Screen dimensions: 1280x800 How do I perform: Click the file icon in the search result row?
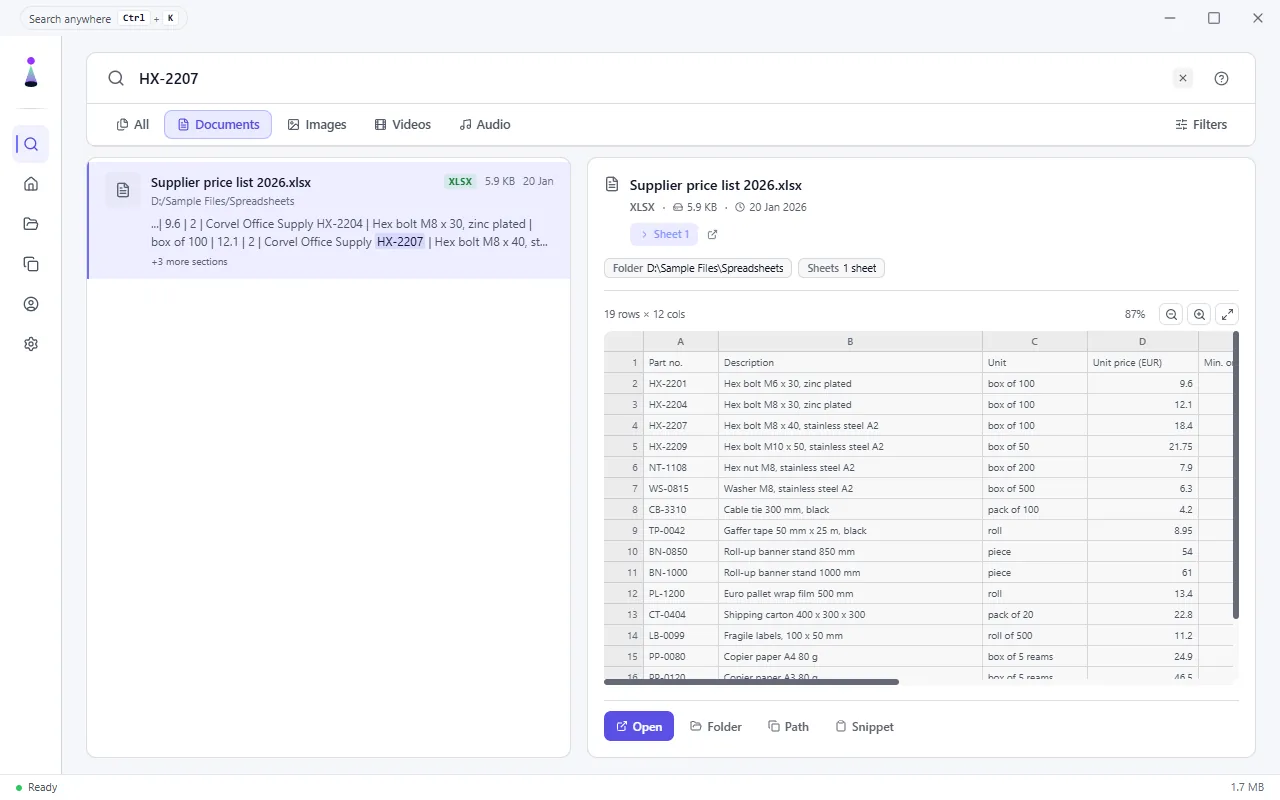point(123,190)
